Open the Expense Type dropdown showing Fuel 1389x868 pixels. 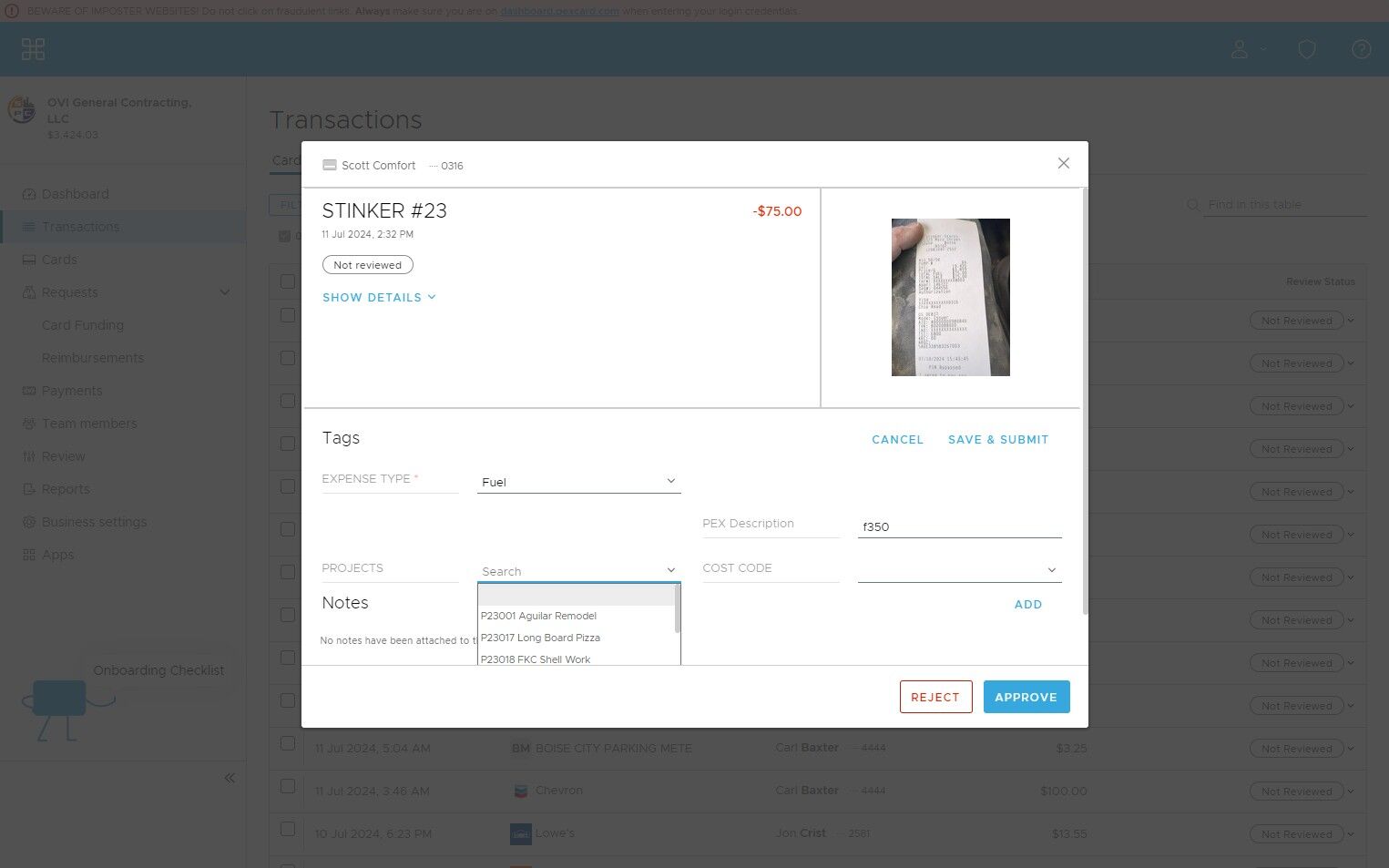(578, 482)
